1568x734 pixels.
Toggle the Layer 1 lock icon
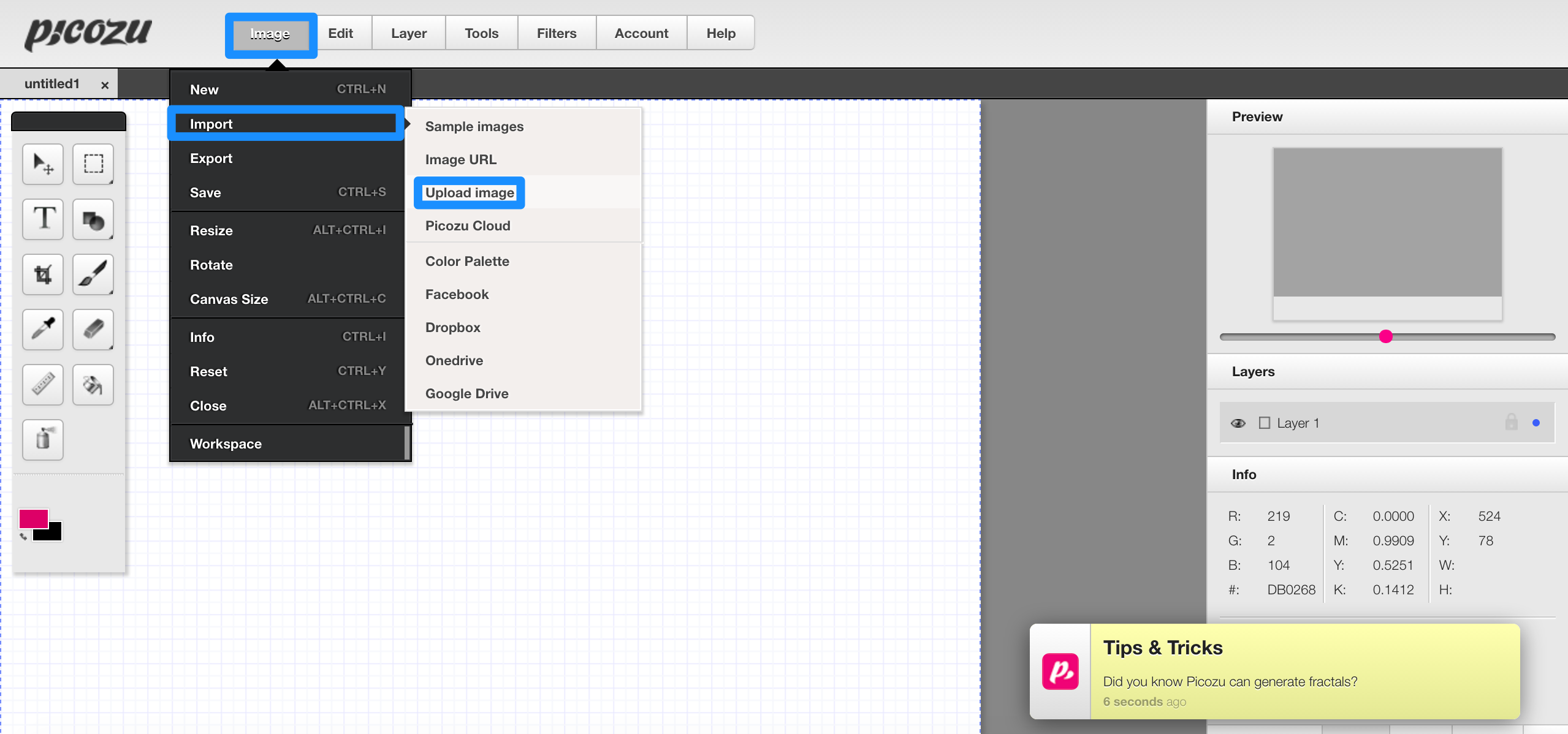[x=1511, y=422]
